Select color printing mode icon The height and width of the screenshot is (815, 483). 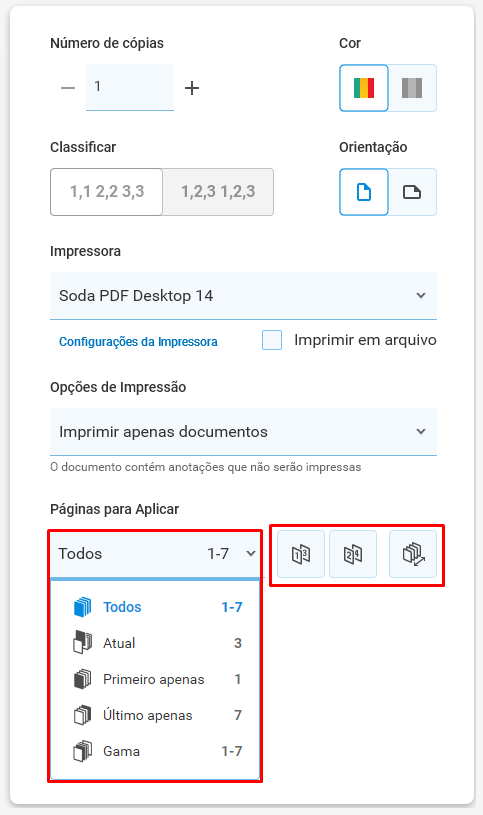coord(363,88)
